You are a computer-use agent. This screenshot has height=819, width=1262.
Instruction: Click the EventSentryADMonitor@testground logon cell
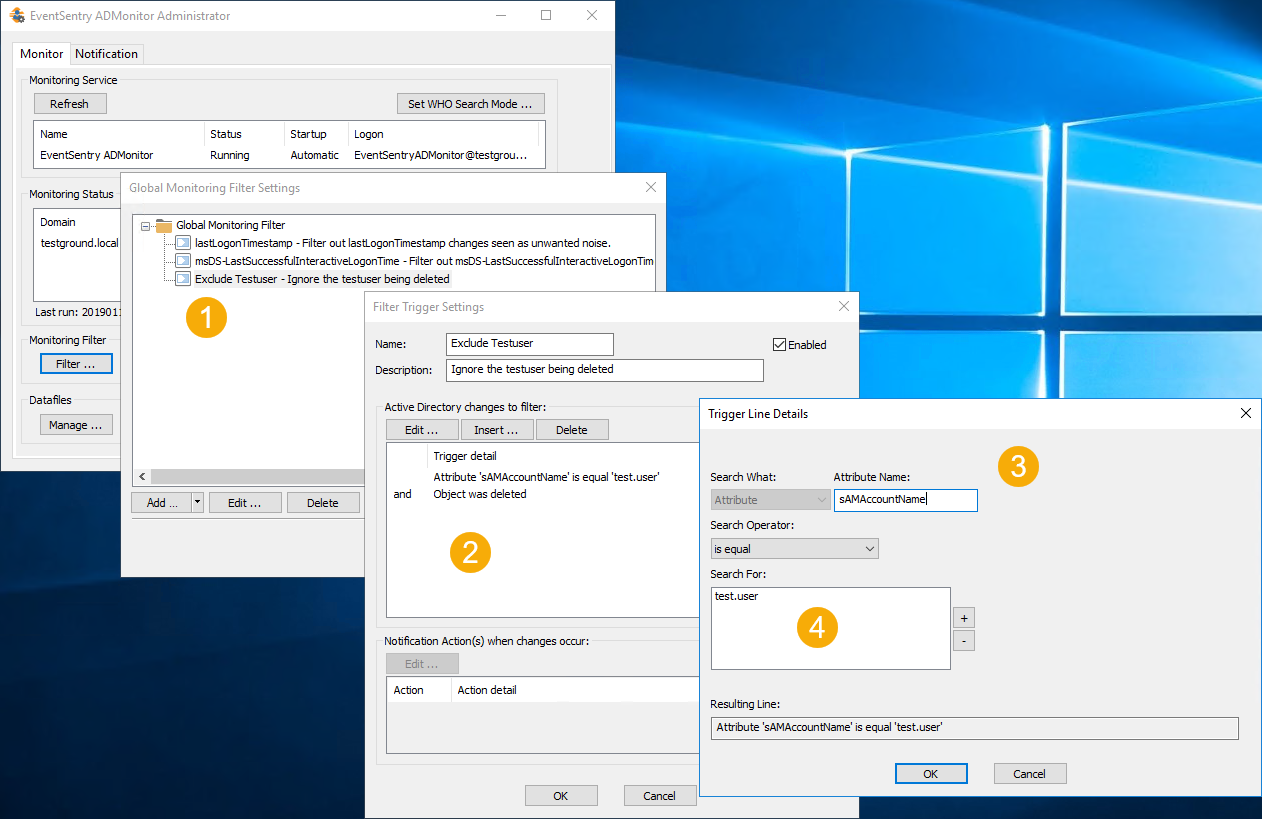click(x=440, y=156)
